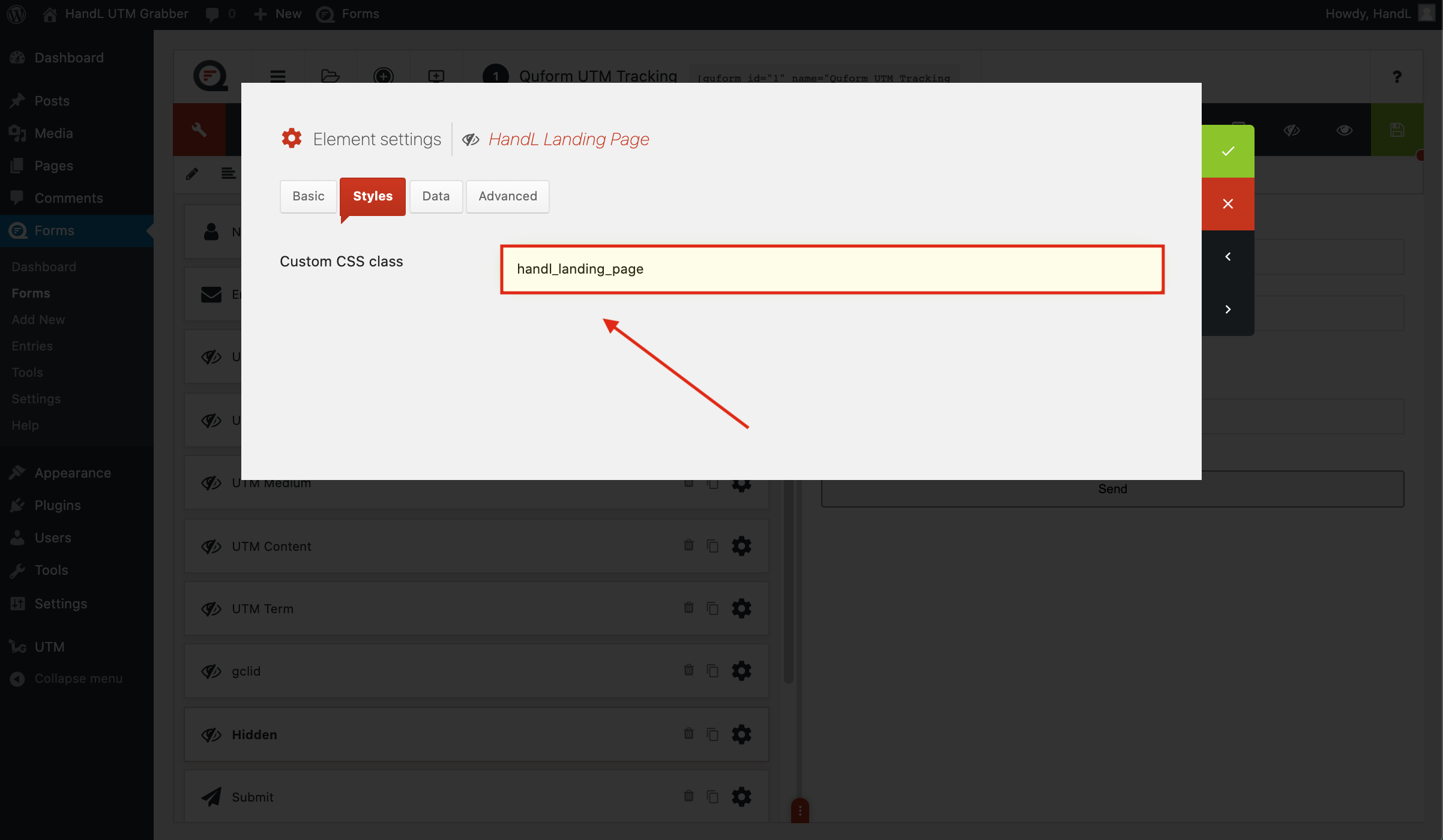Click the pencil edit icon
This screenshot has height=840, width=1443.
pos(192,174)
